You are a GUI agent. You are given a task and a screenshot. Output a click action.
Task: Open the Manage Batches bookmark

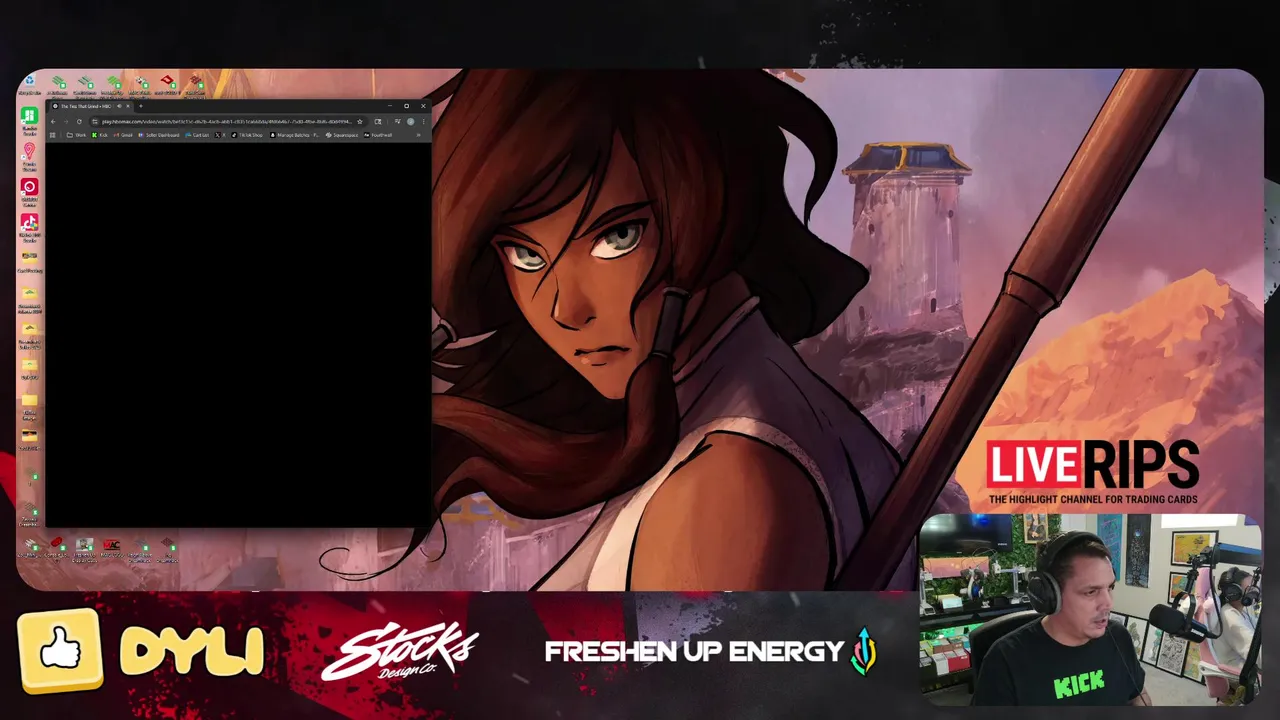[294, 135]
